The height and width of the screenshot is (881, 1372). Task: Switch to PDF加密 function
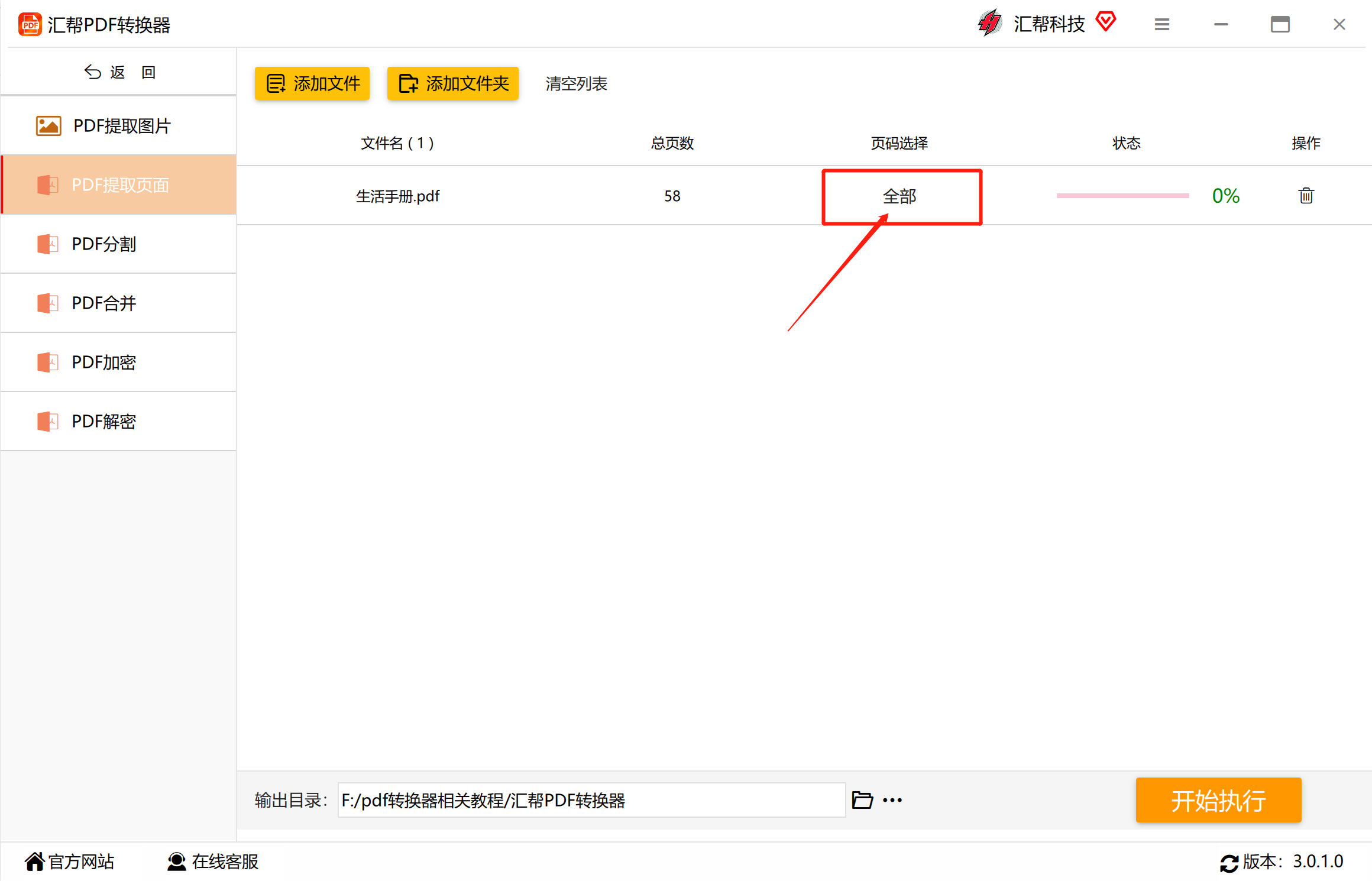coord(118,362)
